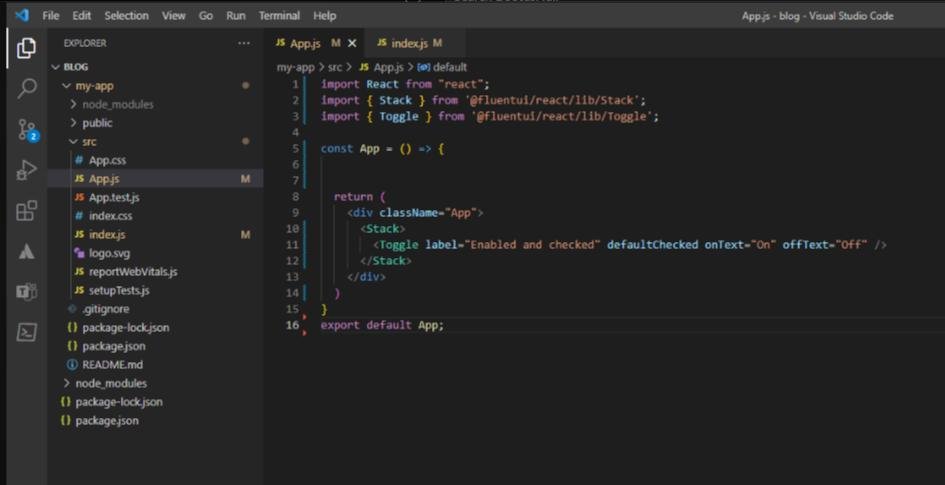
Task: Open App.test.js in the explorer
Action: pos(114,197)
